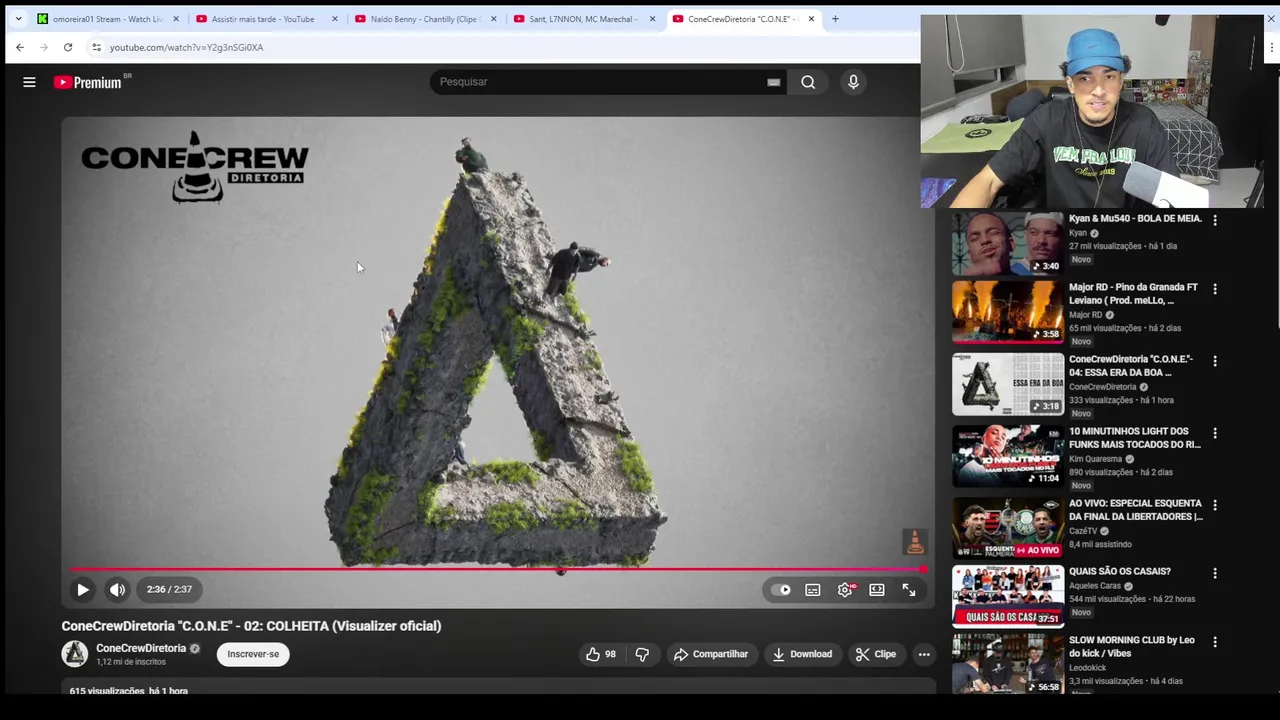Screen dimensions: 1280x720
Task: Click the Clipe scissors button
Action: (876, 654)
